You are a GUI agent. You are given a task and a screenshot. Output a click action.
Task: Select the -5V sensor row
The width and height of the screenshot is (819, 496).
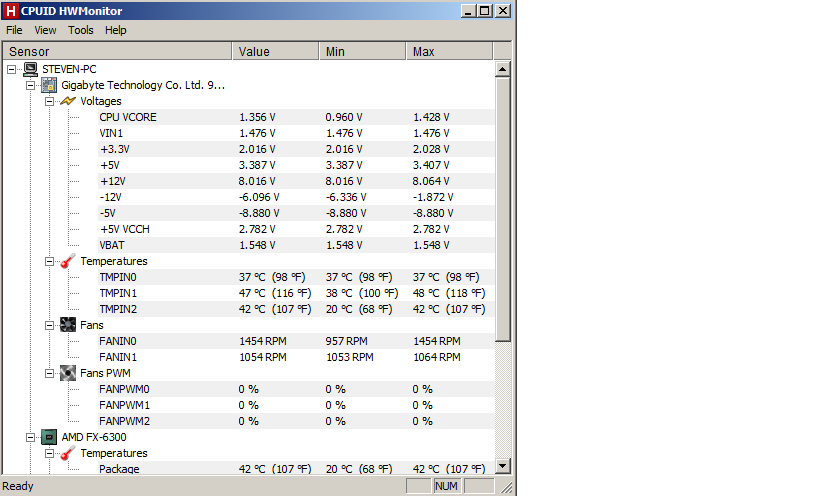296,213
